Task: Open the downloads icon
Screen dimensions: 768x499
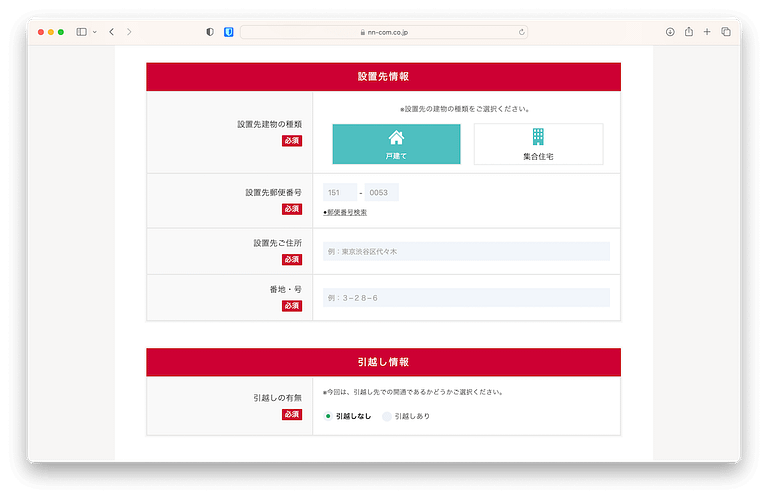Action: [x=670, y=32]
